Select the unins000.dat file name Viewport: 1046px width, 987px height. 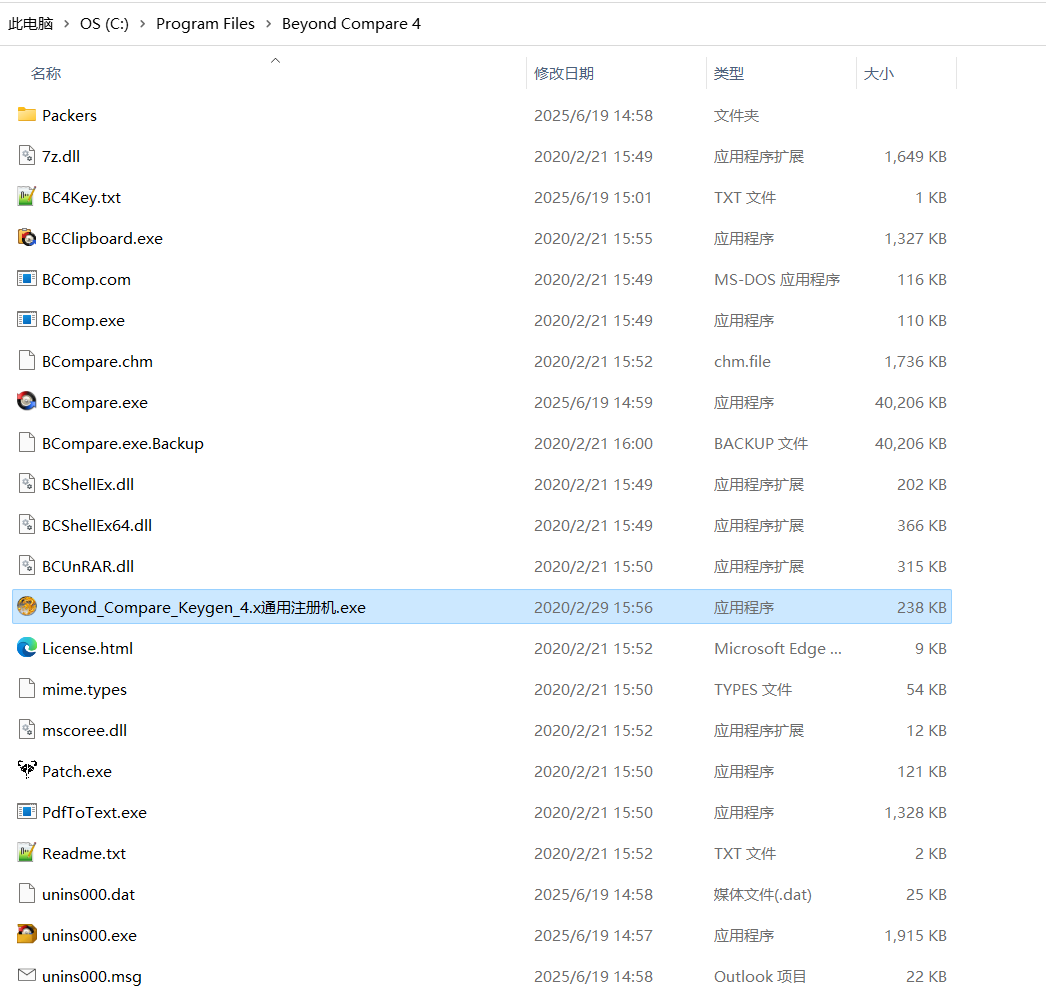click(89, 895)
